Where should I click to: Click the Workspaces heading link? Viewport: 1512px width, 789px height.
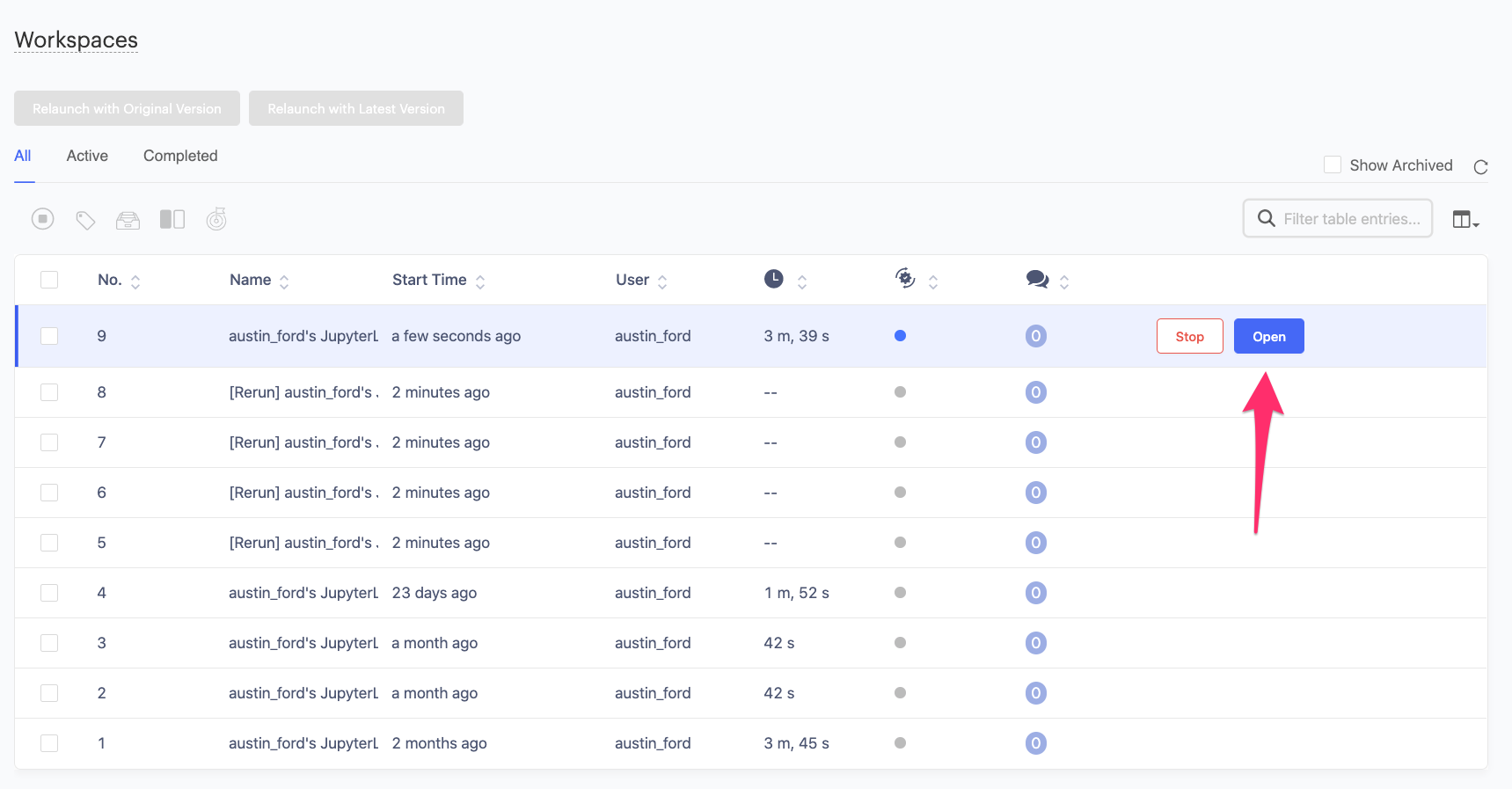tap(77, 40)
